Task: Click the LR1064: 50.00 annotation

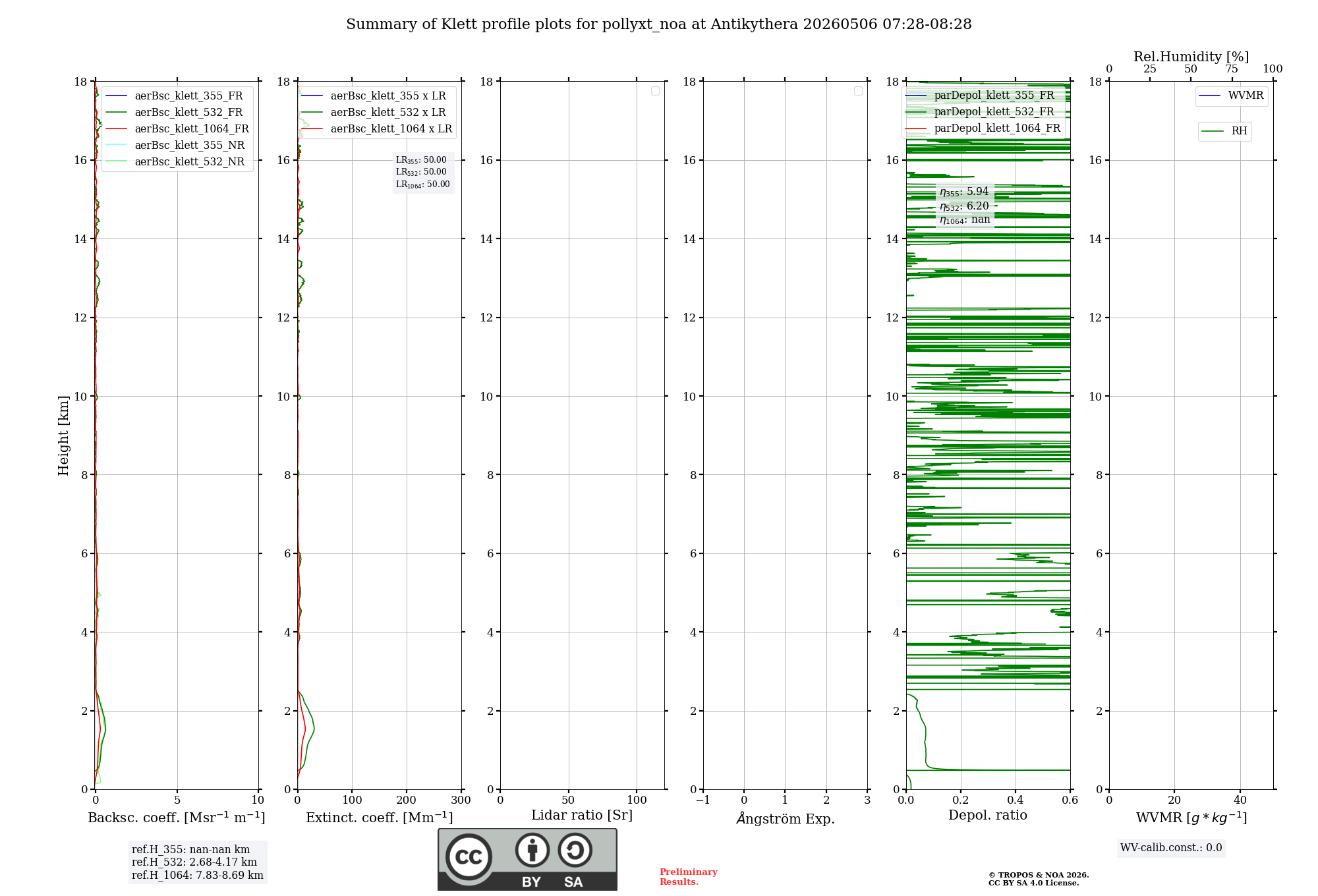Action: [423, 184]
